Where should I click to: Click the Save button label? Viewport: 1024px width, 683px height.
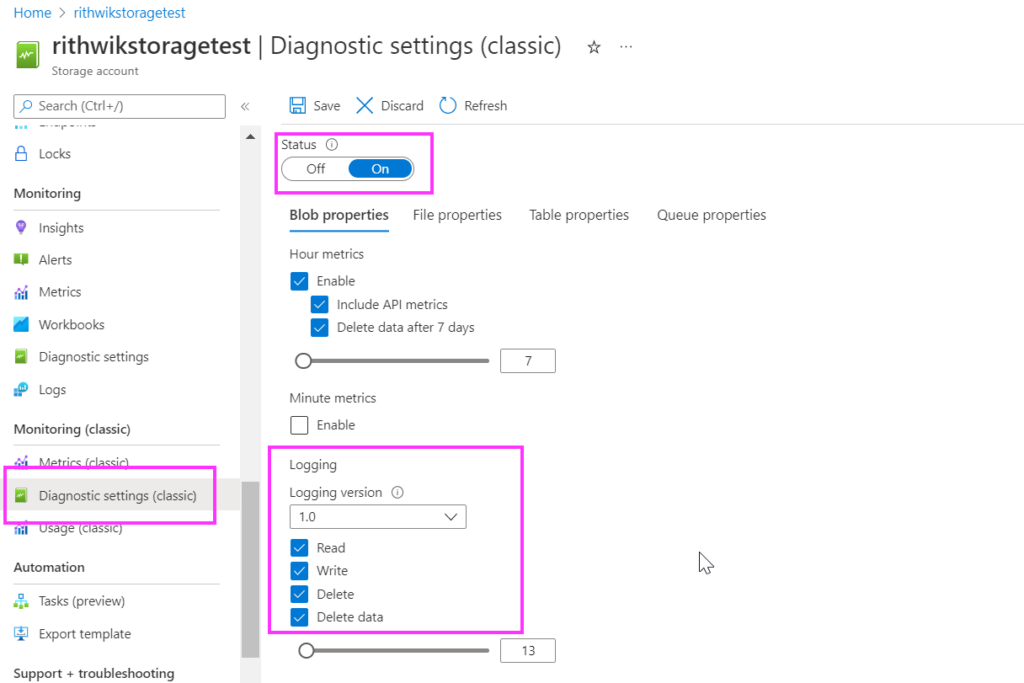(327, 106)
